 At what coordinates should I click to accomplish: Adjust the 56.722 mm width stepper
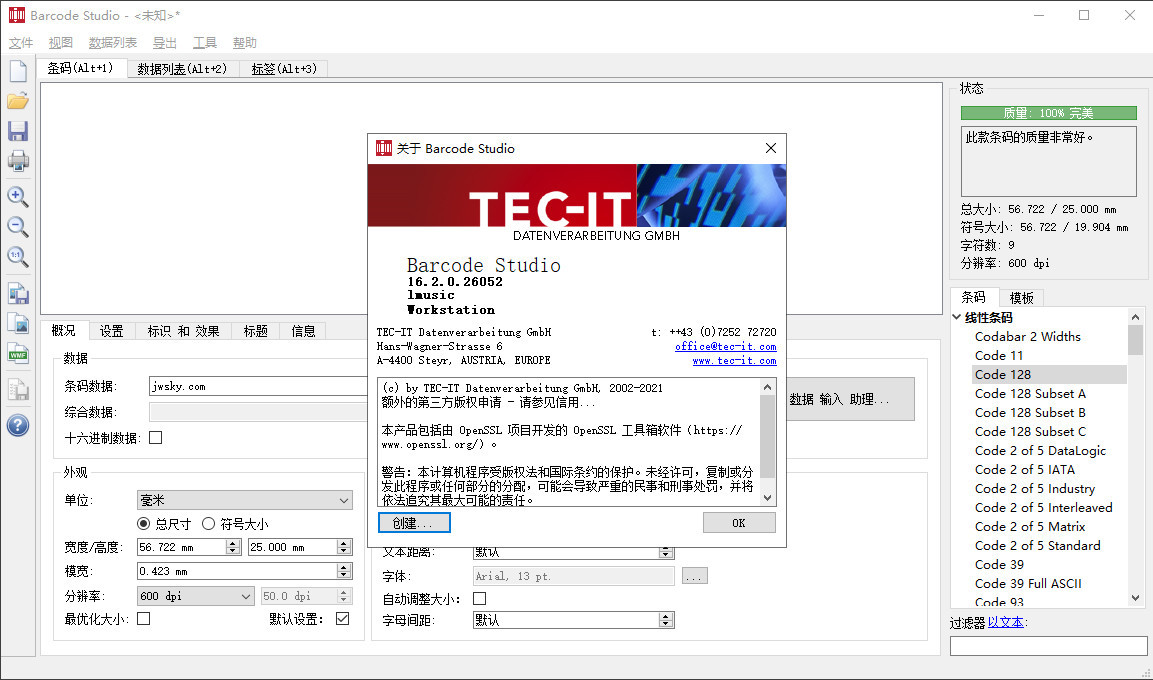pyautogui.click(x=233, y=547)
